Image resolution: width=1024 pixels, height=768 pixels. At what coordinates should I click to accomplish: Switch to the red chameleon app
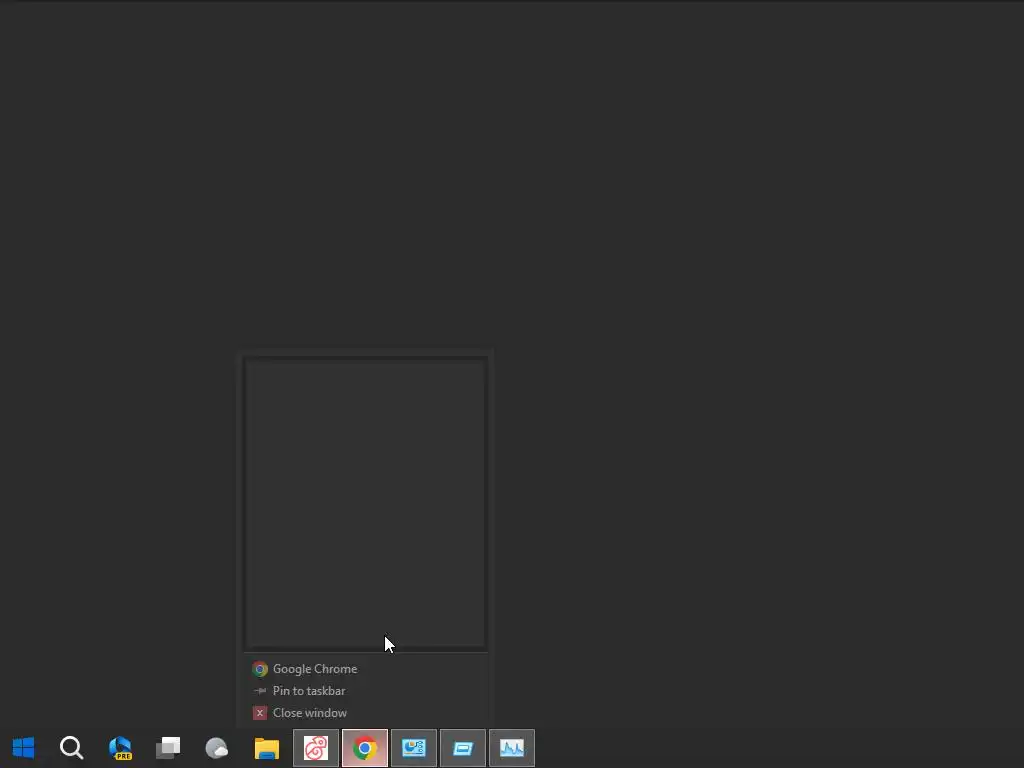tap(316, 748)
